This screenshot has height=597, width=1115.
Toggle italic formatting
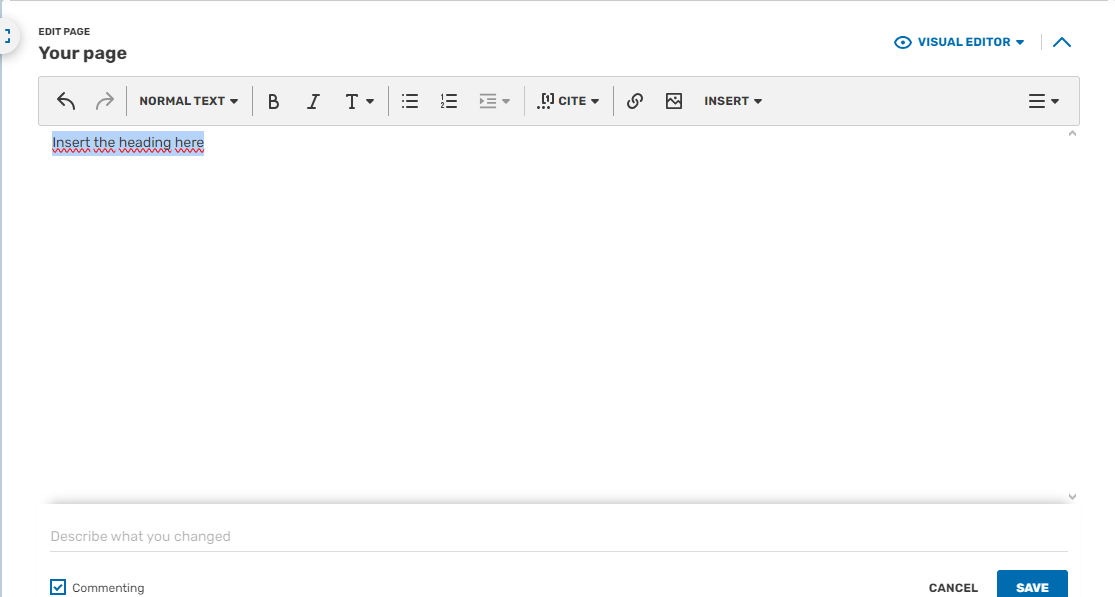313,101
